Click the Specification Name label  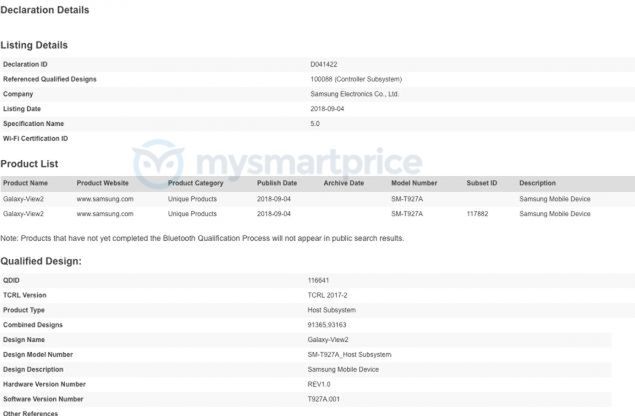(x=34, y=124)
